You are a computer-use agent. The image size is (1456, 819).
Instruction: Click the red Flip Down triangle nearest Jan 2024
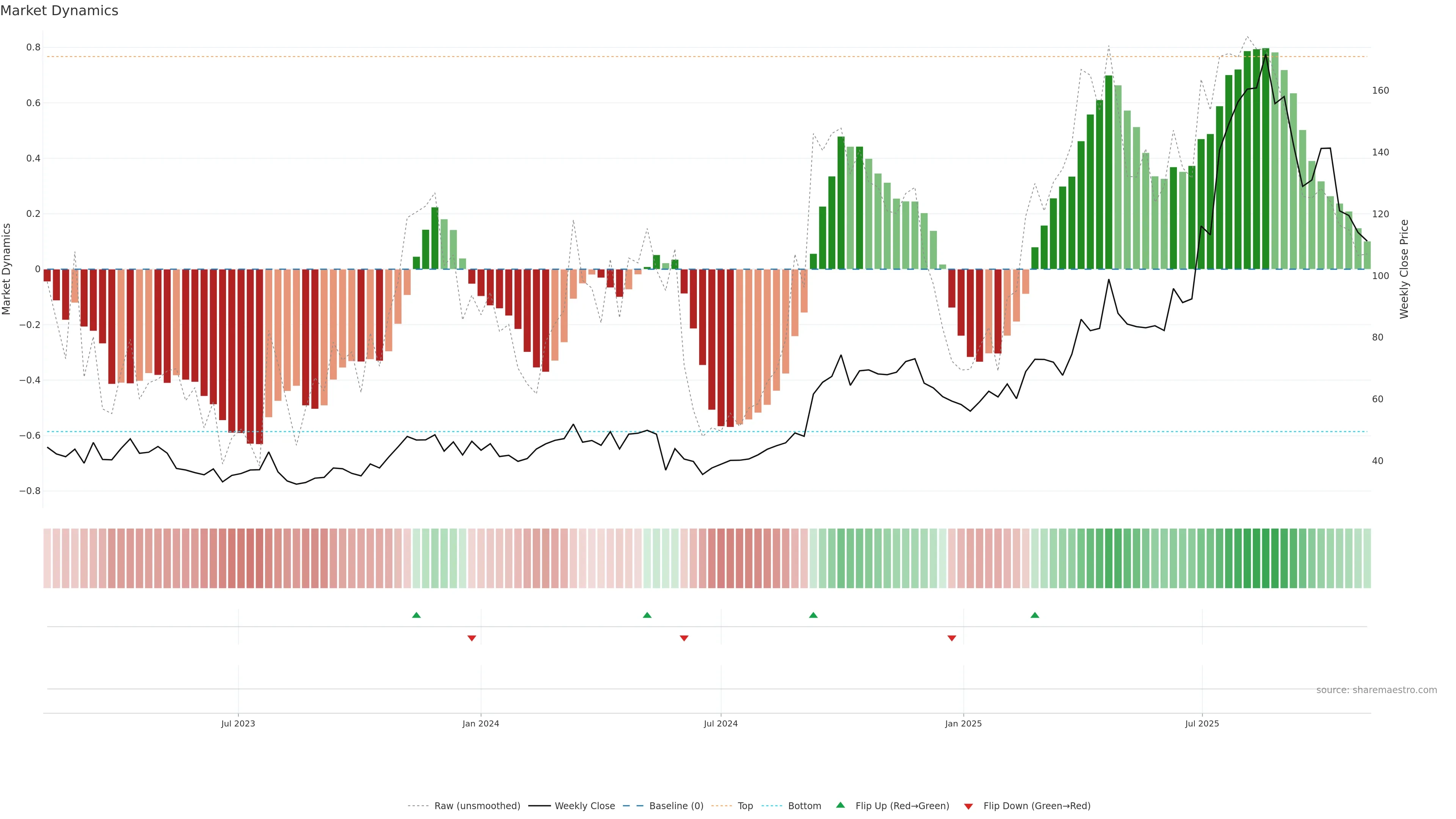[472, 638]
